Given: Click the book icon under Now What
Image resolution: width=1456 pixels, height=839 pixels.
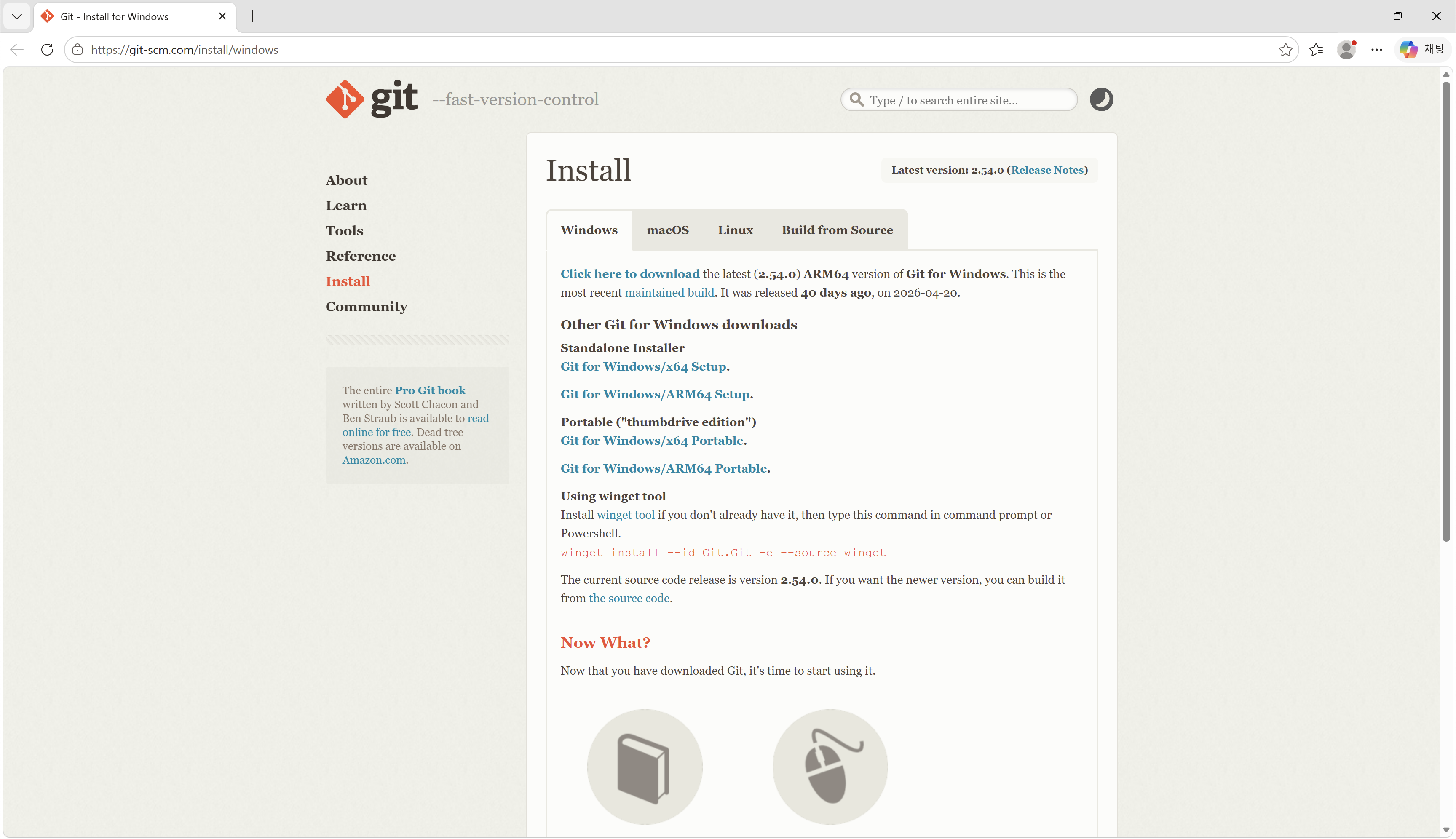Looking at the screenshot, I should [x=645, y=767].
